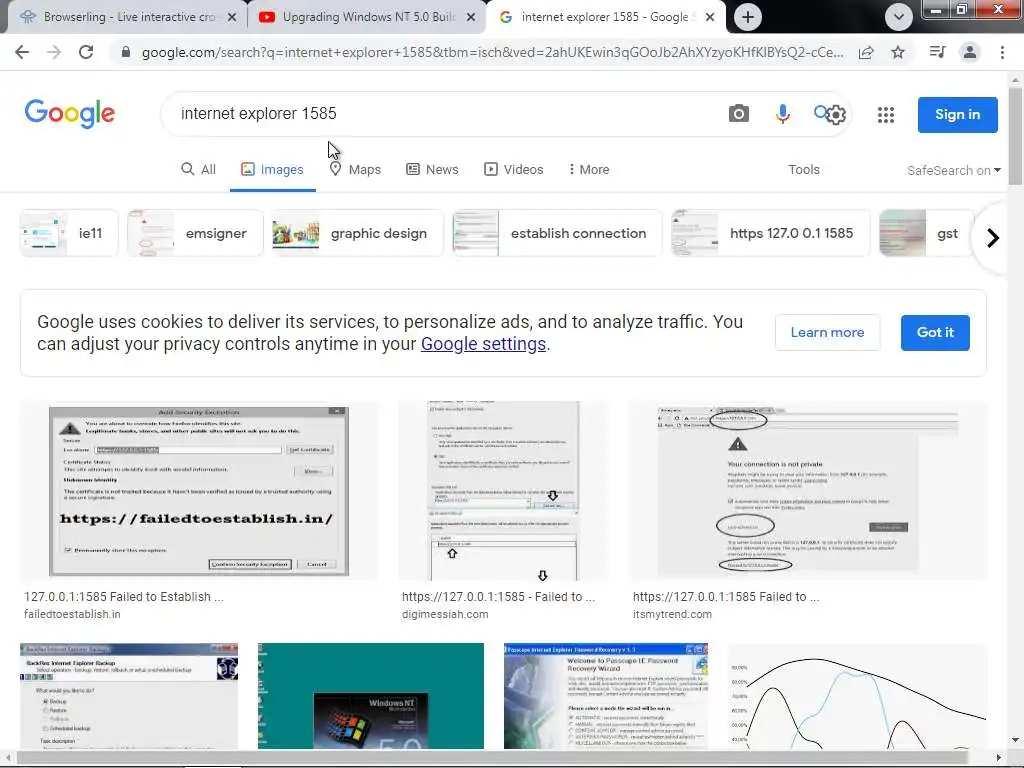
Task: Select the Videos search tab
Action: coord(513,170)
